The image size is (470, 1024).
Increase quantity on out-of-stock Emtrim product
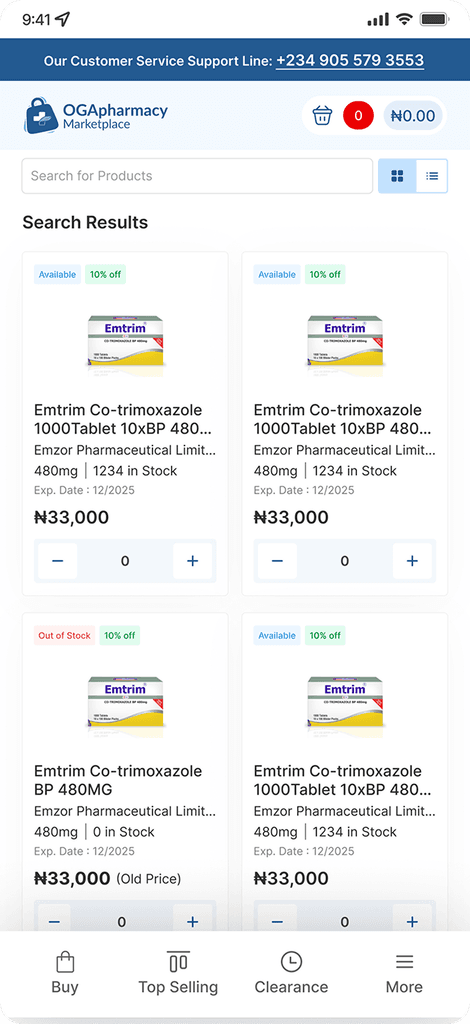click(193, 921)
